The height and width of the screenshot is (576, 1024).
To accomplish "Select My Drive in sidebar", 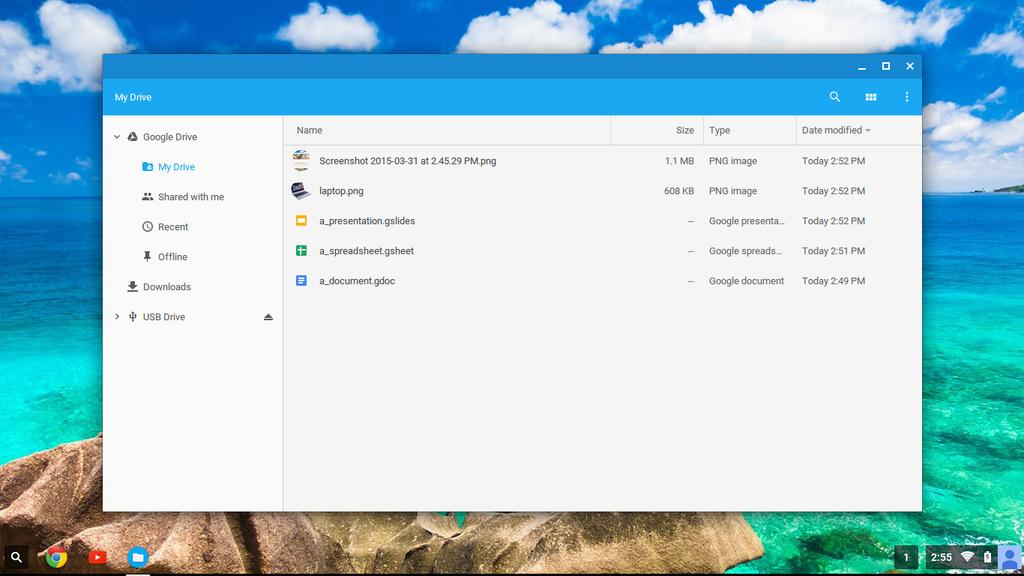I will pyautogui.click(x=176, y=167).
